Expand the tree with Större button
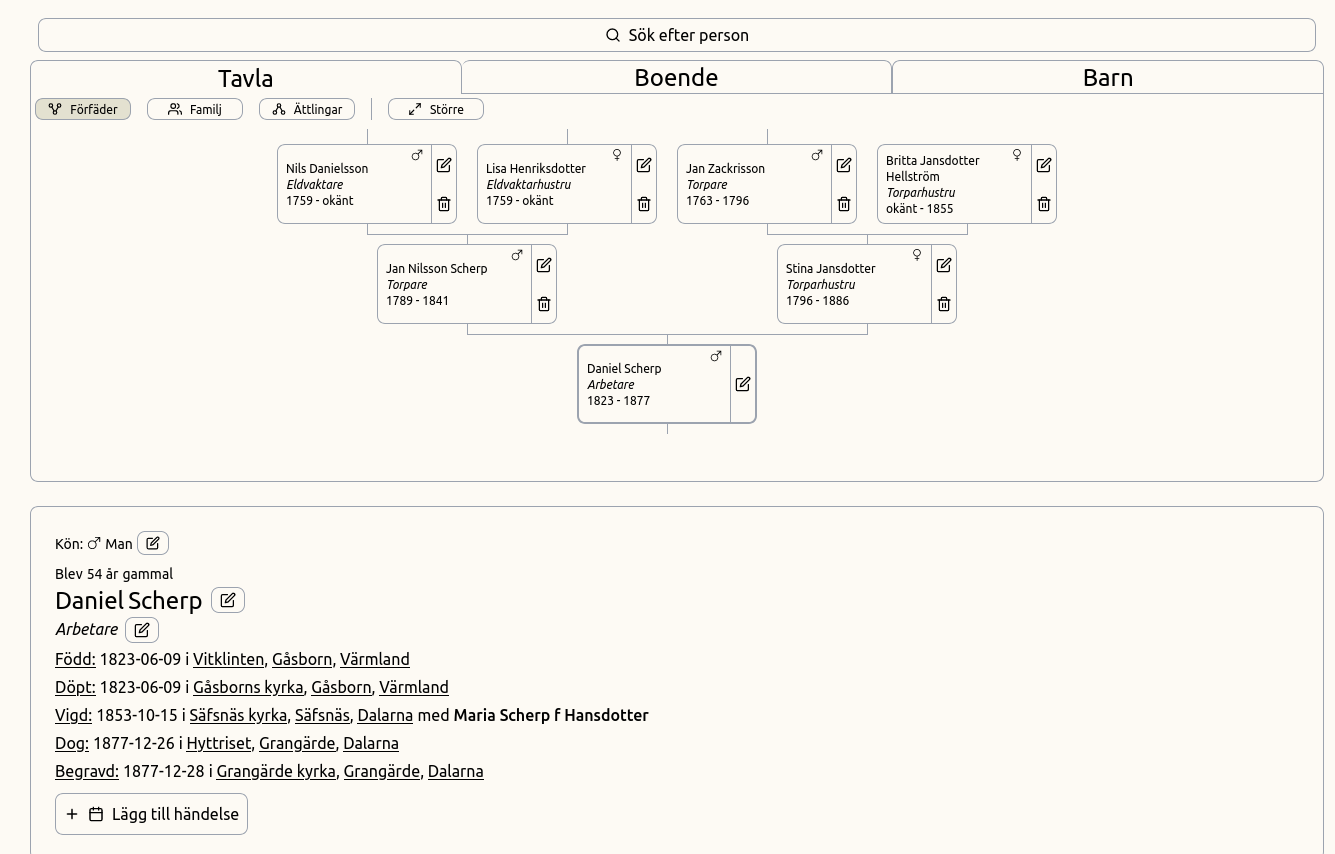The image size is (1335, 854). (x=436, y=109)
